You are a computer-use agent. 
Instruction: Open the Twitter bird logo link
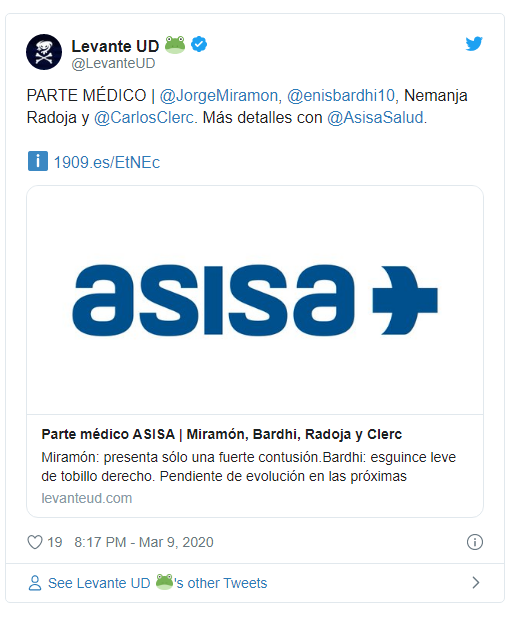[x=474, y=44]
